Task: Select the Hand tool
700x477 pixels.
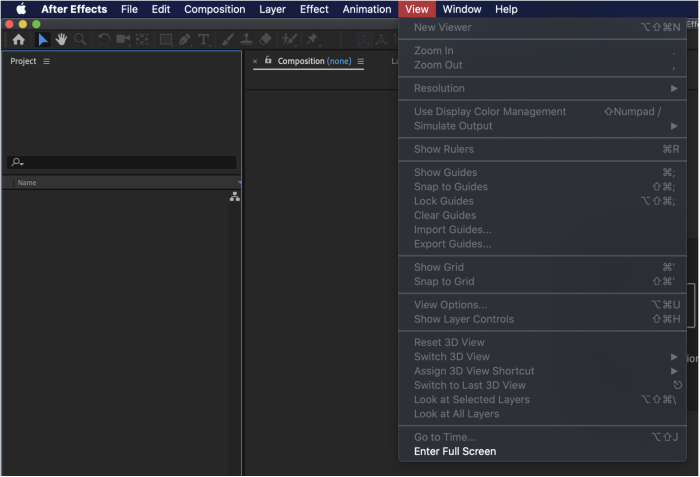Action: [61, 40]
